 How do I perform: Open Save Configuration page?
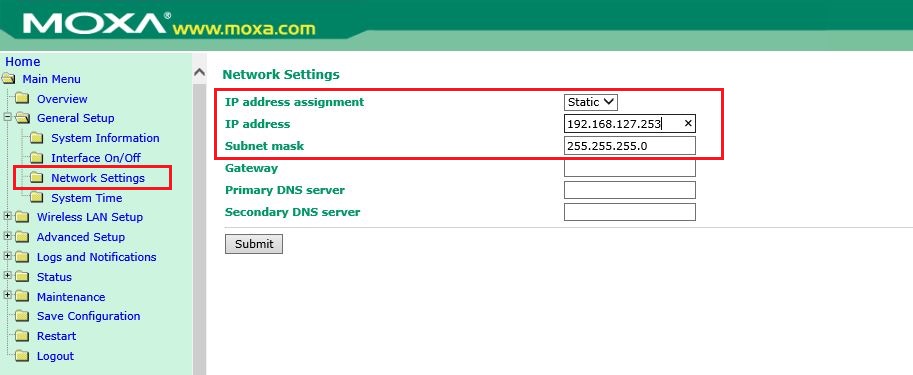point(89,316)
